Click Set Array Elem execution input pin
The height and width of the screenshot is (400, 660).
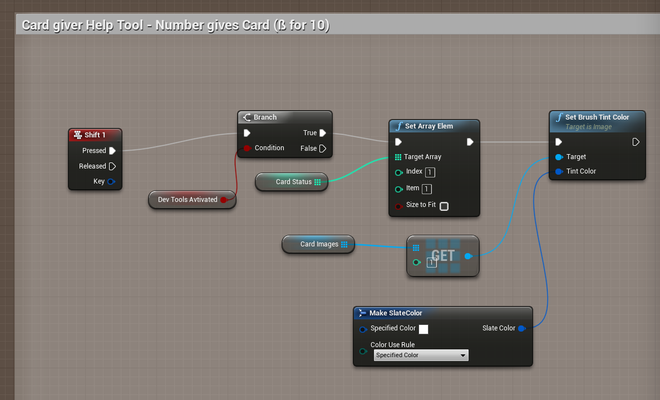click(x=398, y=142)
